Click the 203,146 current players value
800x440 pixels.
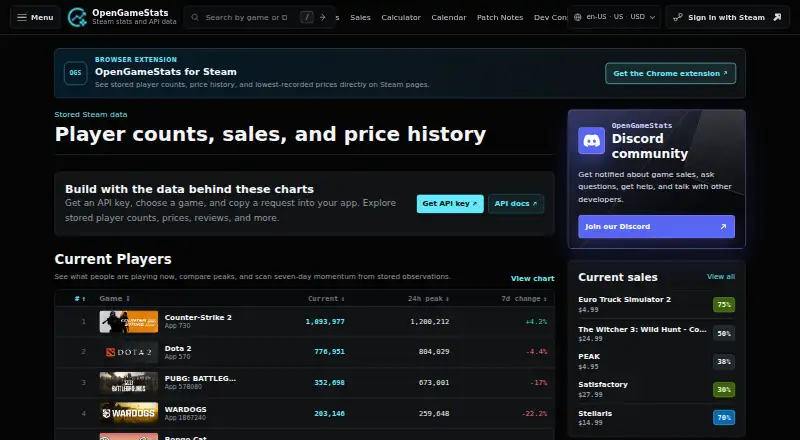(x=330, y=413)
